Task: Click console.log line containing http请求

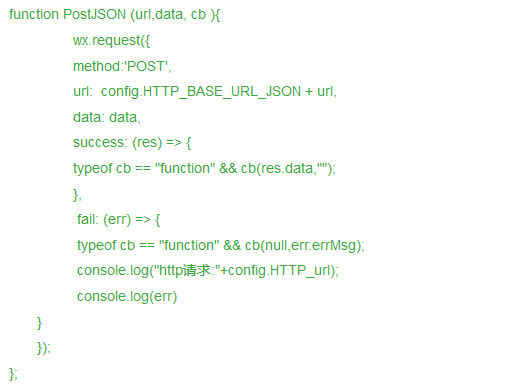Action: pyautogui.click(x=208, y=271)
